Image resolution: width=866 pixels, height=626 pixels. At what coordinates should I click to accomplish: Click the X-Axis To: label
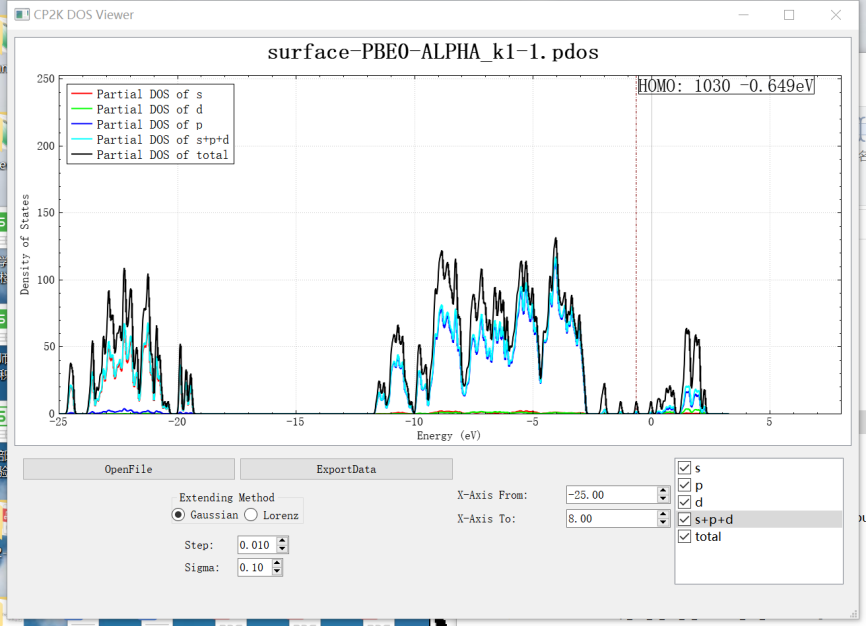coord(486,519)
